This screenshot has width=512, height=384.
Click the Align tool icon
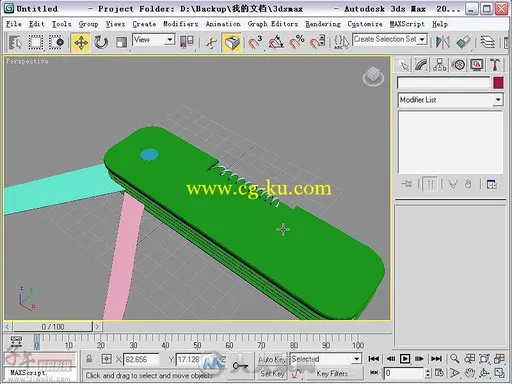coord(463,42)
